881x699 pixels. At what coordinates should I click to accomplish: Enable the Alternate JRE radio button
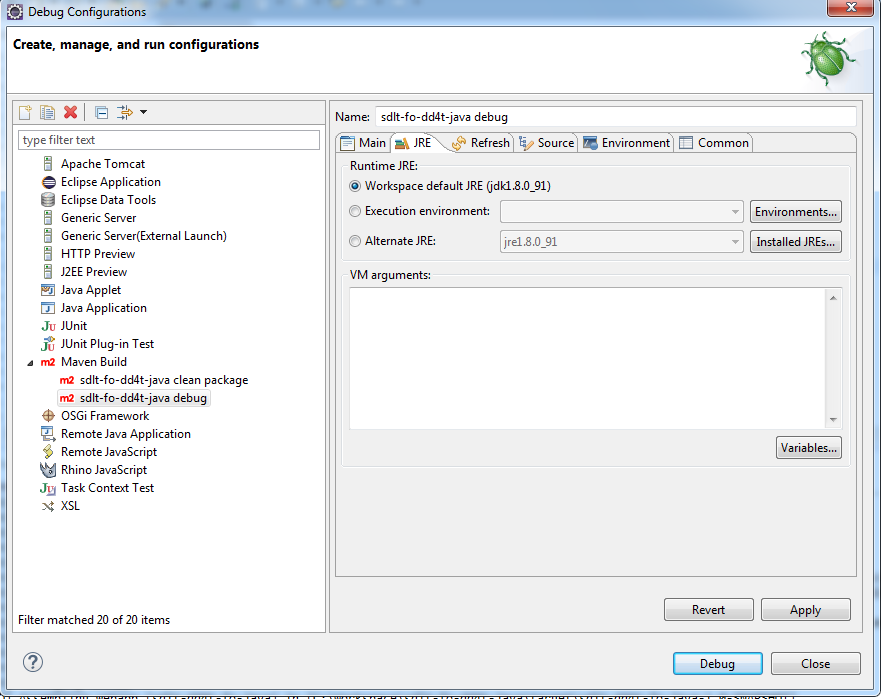pos(355,241)
